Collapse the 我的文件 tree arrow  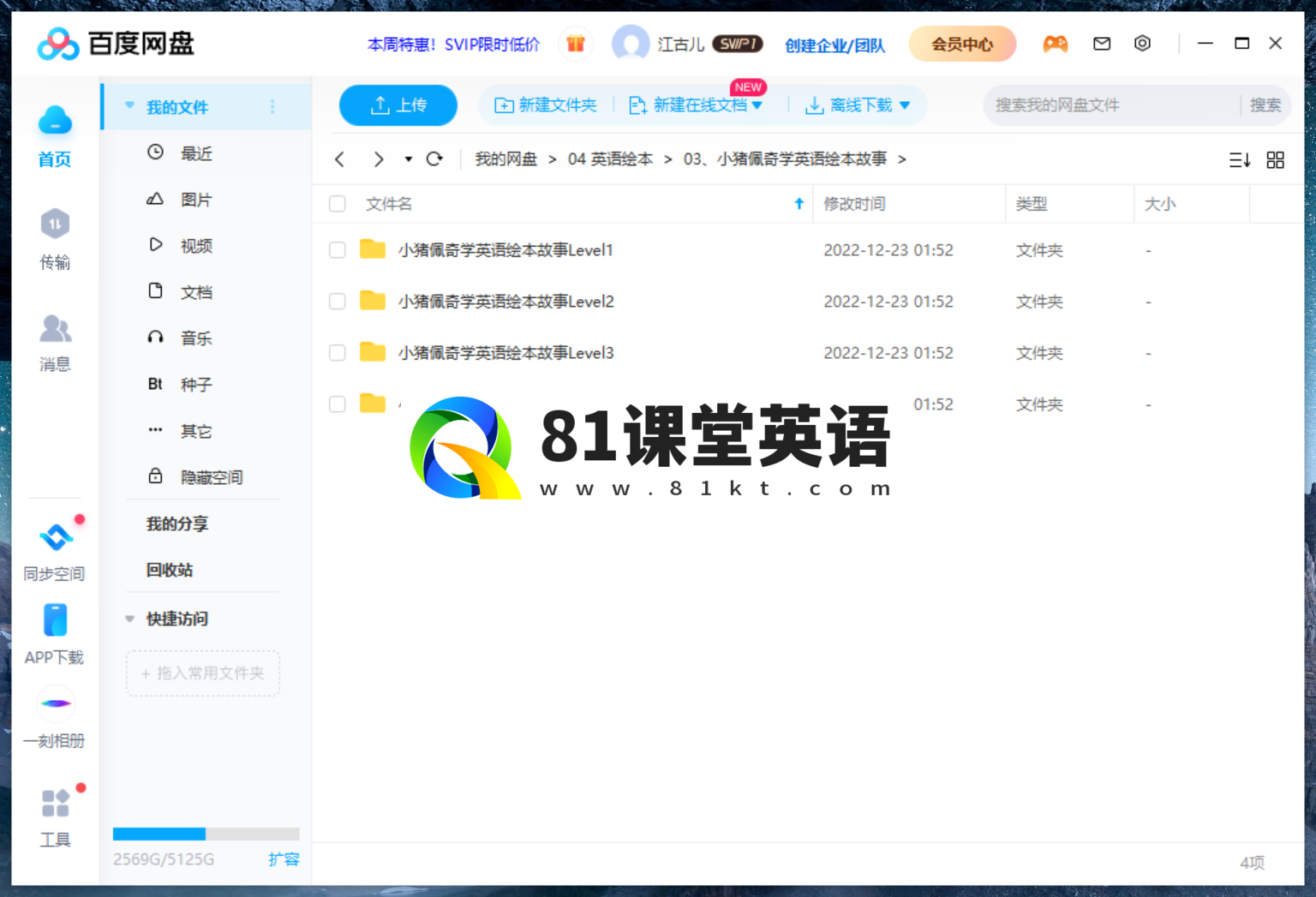(x=129, y=106)
